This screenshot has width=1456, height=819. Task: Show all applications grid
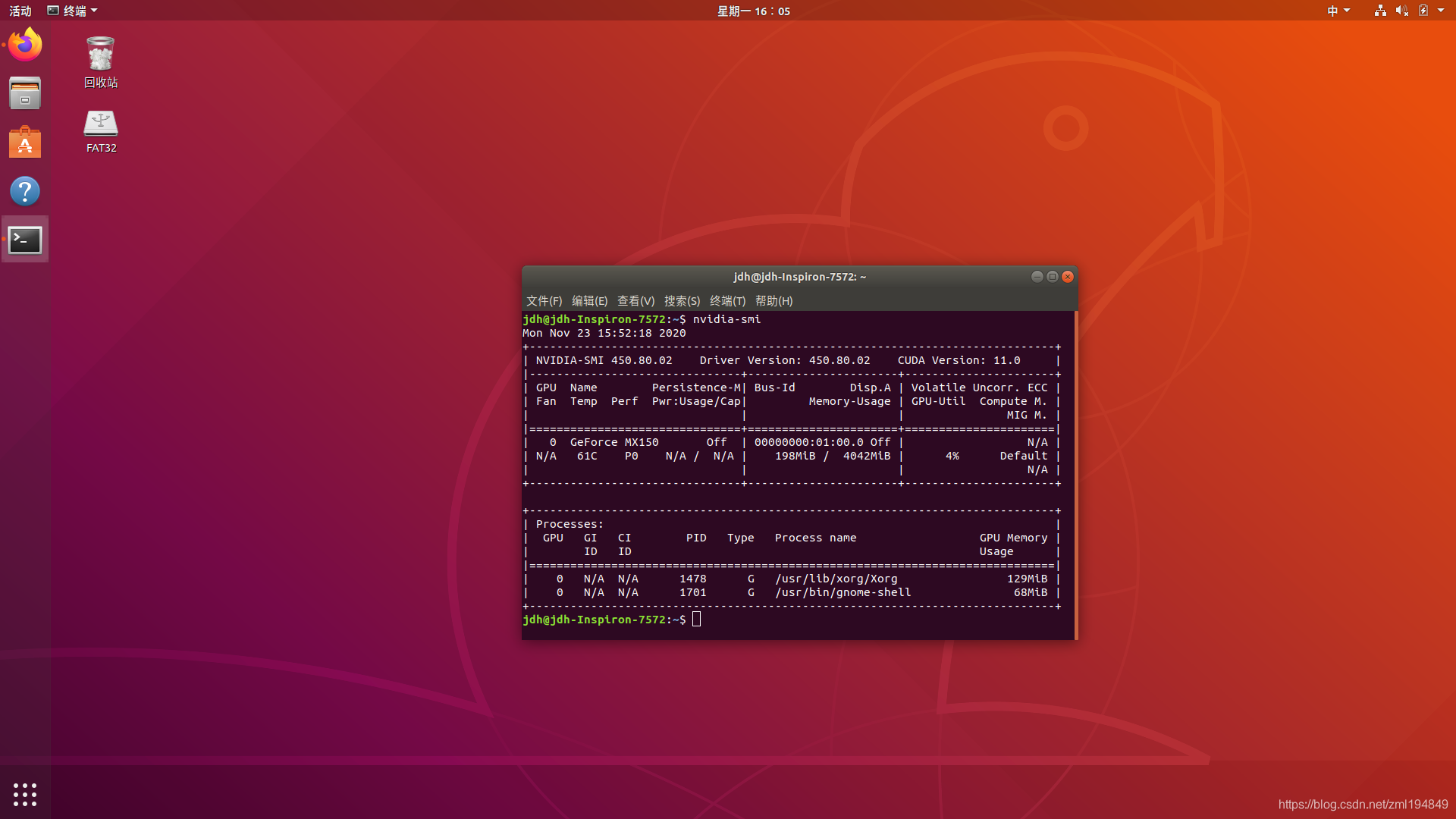pos(24,795)
